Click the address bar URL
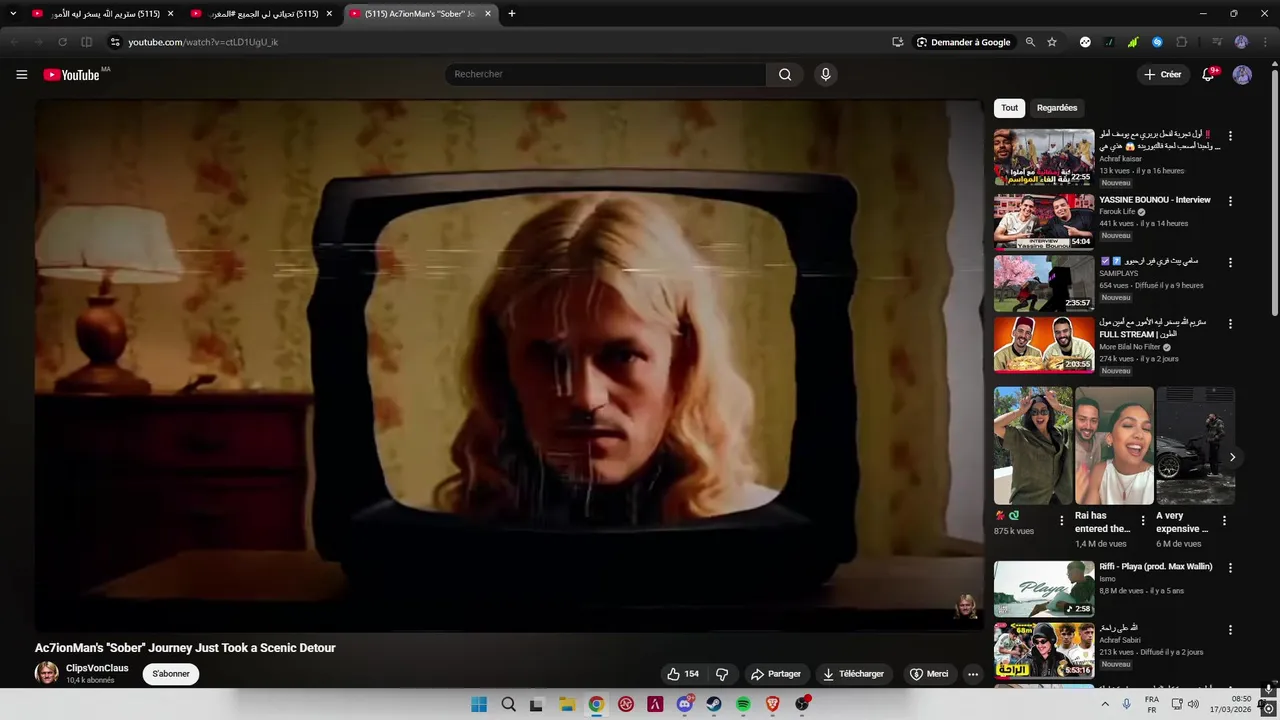The width and height of the screenshot is (1280, 720). (203, 42)
